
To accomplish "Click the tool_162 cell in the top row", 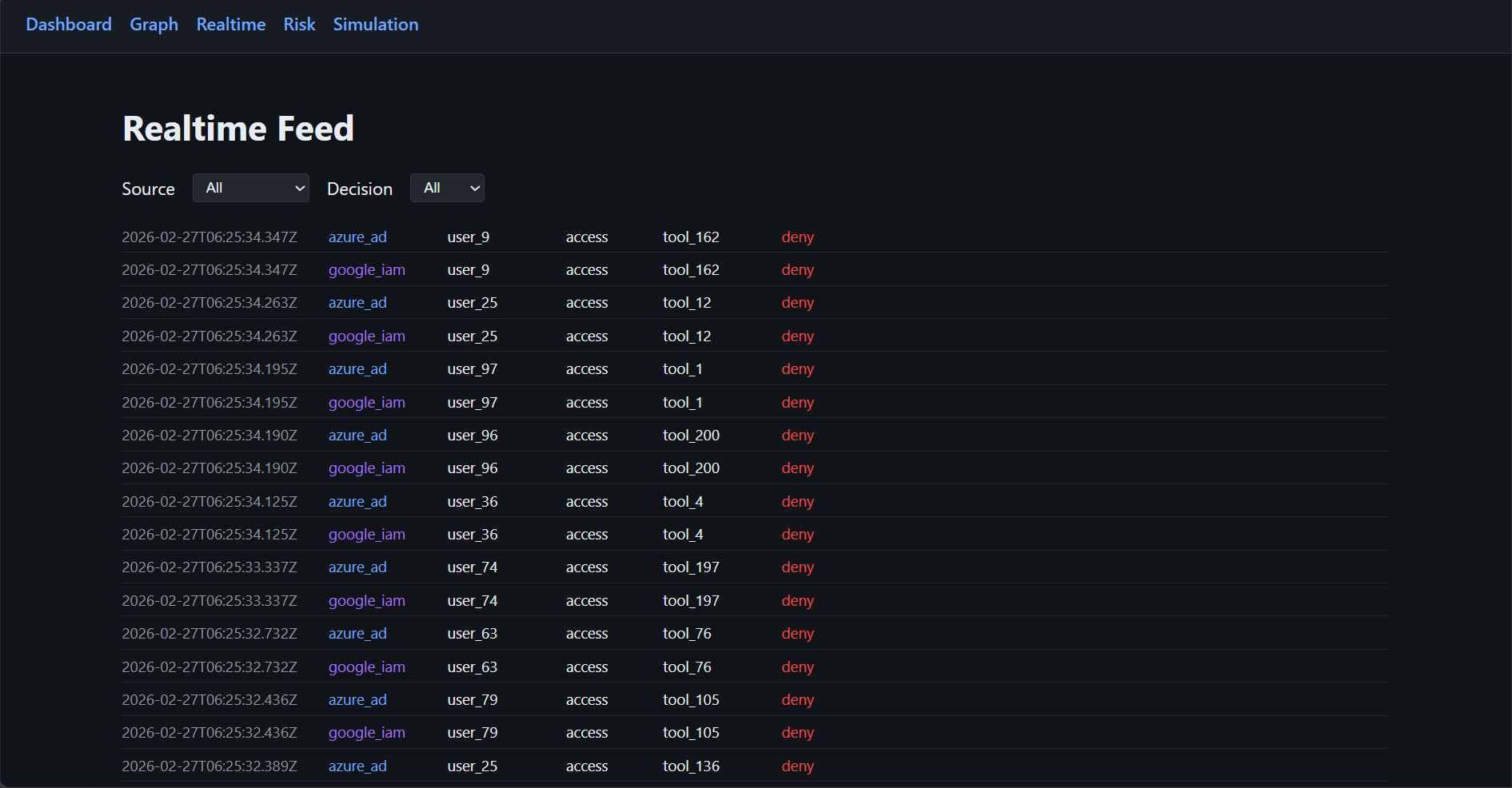I will point(691,237).
